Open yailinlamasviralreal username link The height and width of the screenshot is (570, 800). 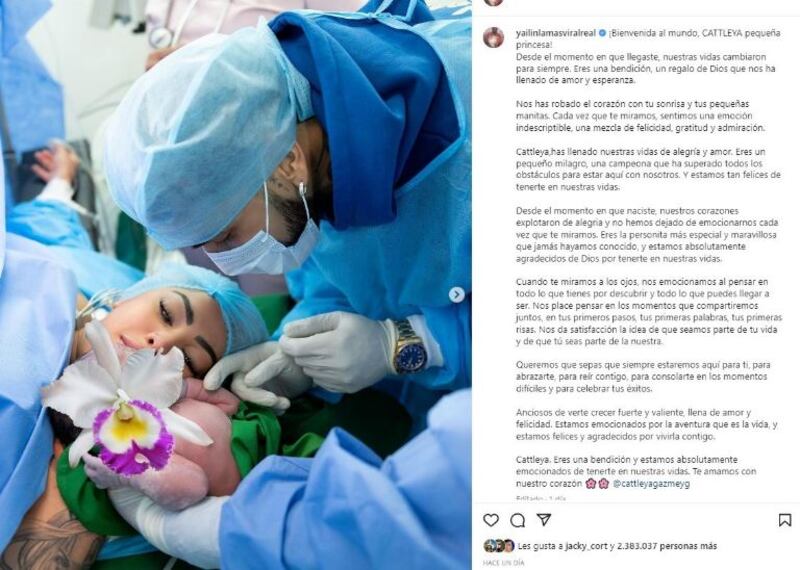556,33
